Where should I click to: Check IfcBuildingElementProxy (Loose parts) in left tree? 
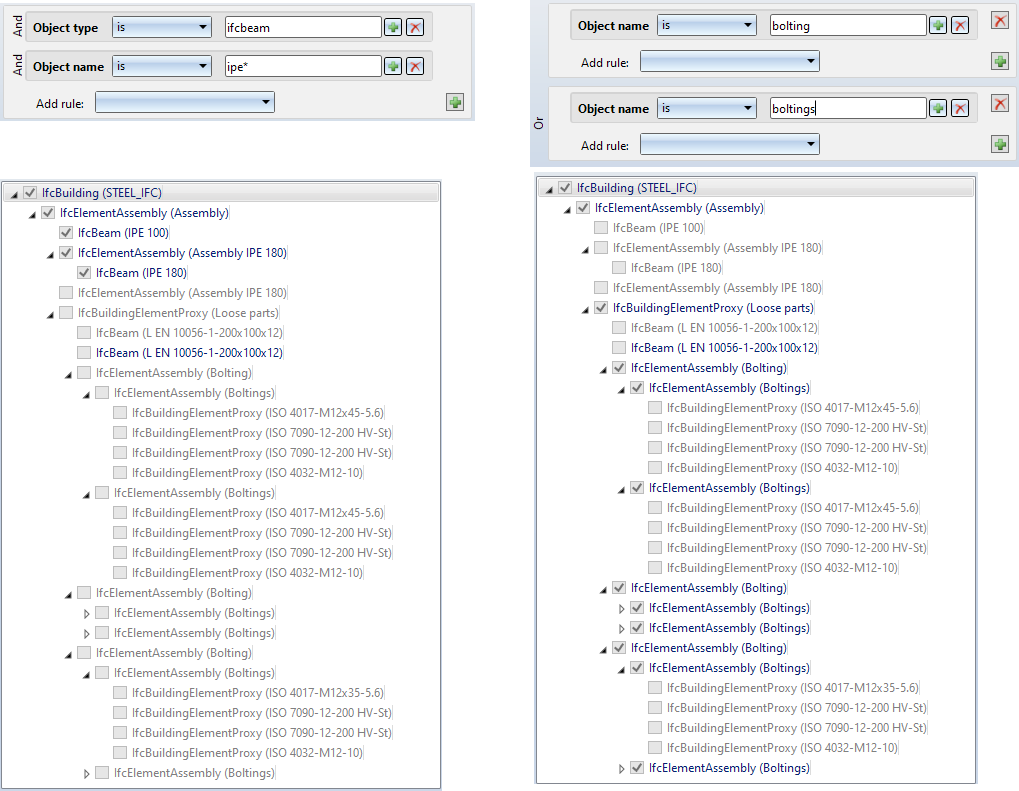click(66, 313)
